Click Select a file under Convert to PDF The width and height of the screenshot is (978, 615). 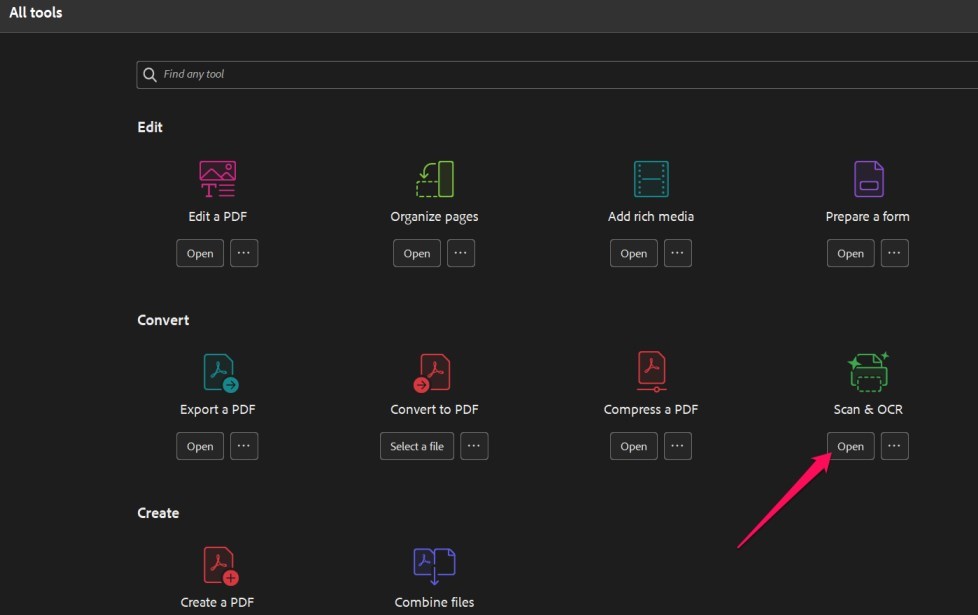tap(416, 446)
